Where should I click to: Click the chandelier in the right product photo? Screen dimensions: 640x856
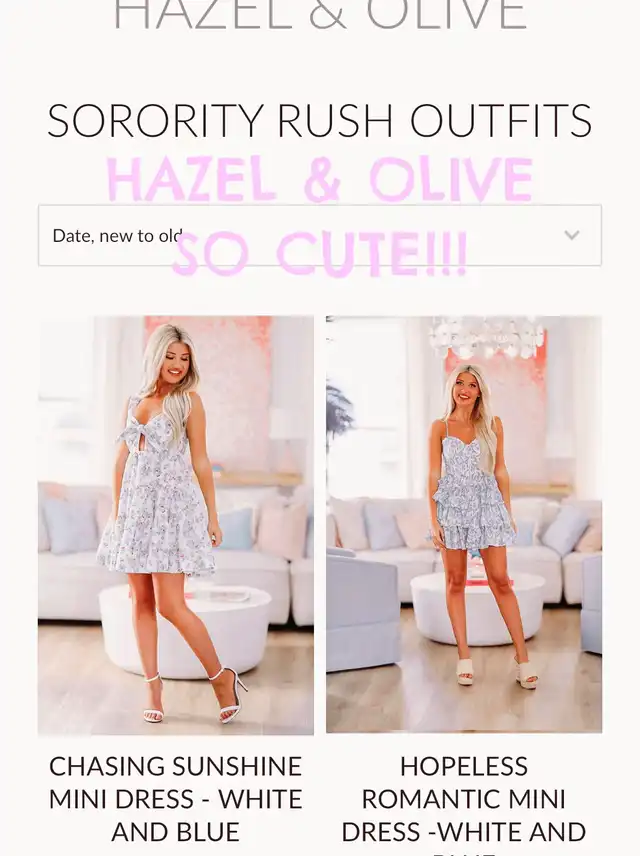click(486, 338)
